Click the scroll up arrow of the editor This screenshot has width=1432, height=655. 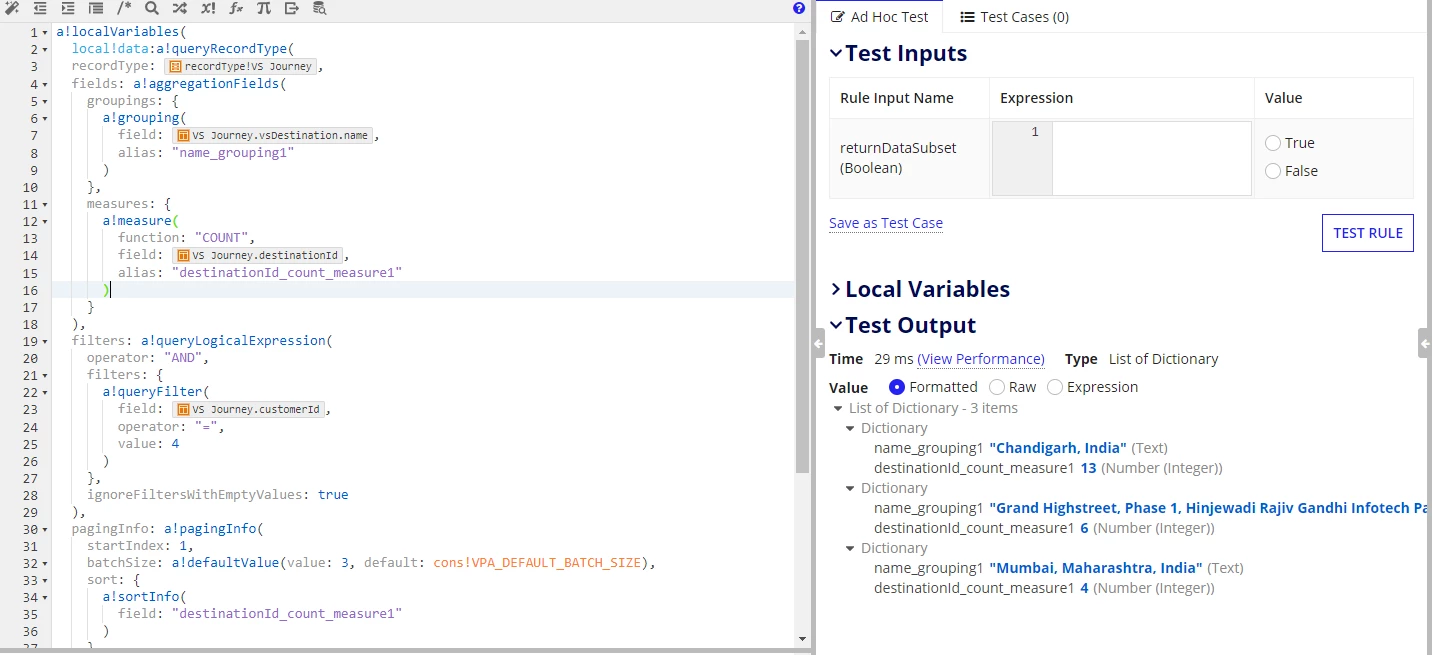[x=802, y=33]
